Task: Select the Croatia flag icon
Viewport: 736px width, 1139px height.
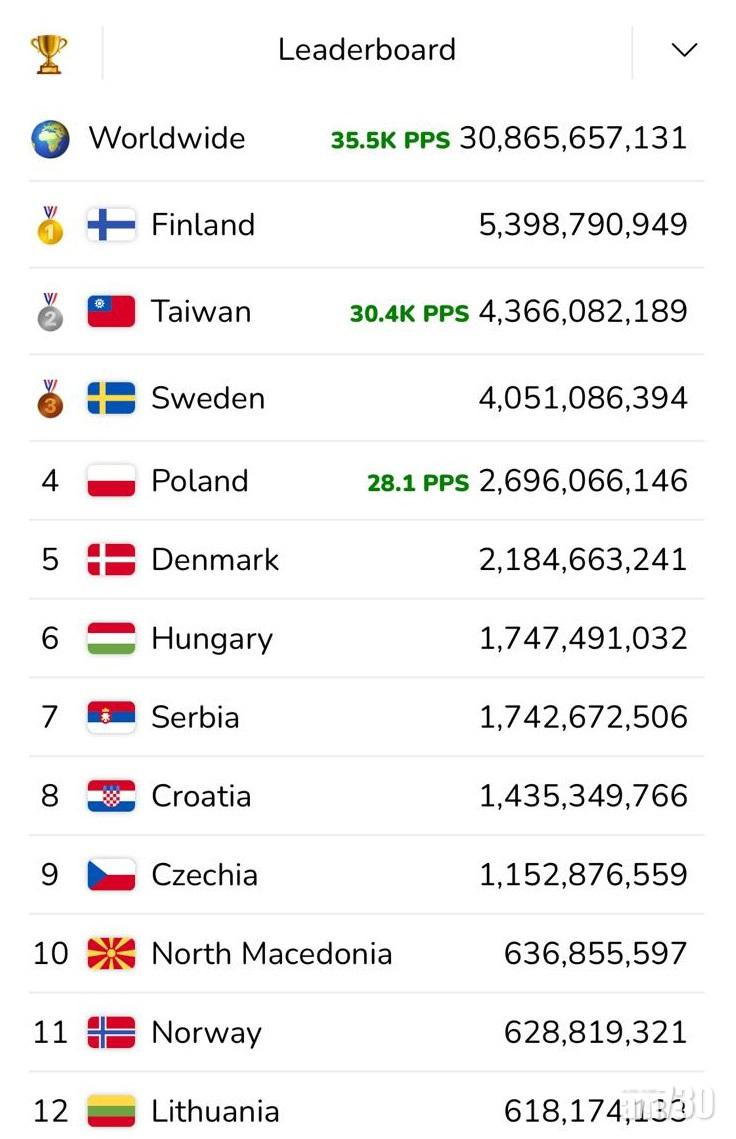Action: click(x=111, y=796)
